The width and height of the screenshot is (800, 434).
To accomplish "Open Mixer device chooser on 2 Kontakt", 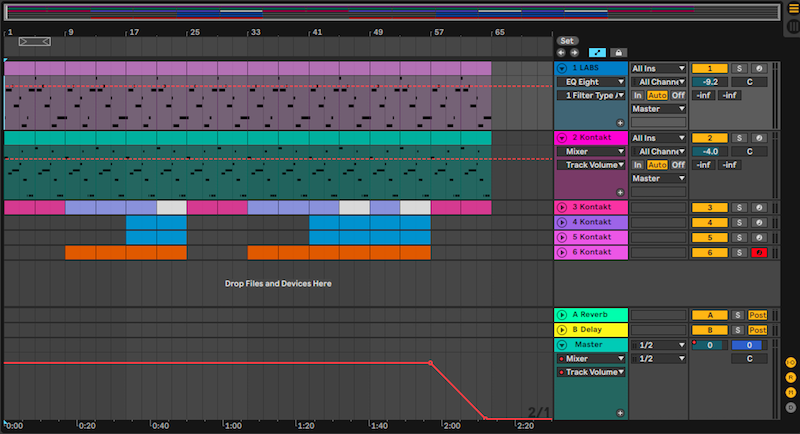I will [591, 151].
